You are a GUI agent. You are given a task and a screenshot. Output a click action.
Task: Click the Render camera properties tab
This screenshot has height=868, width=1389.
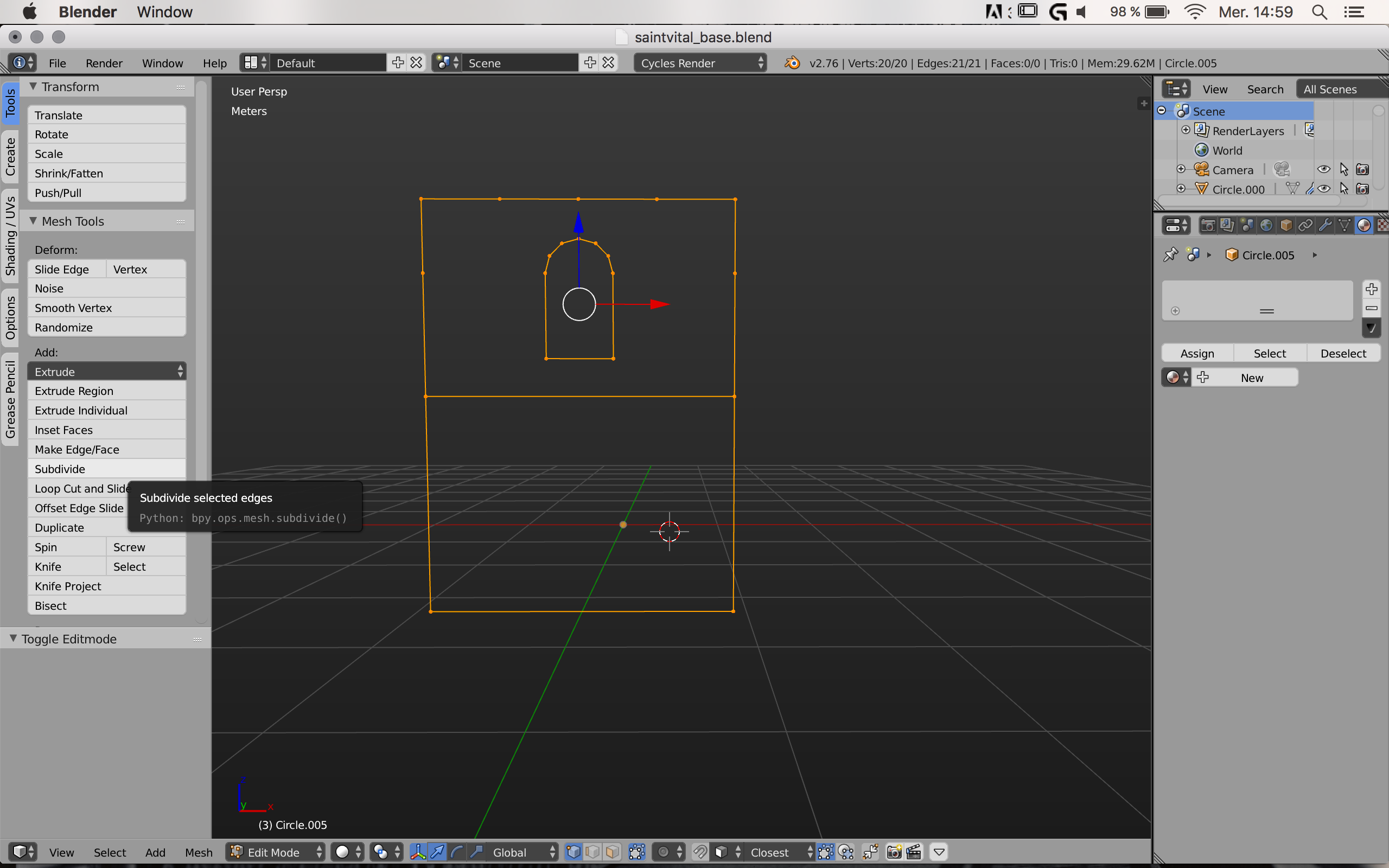(x=1208, y=225)
